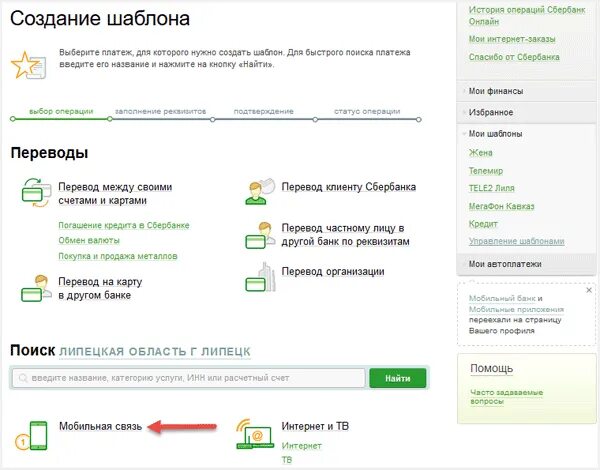Click the person icon for 'Перевод клиенту Сбербанка'
Image resolution: width=600 pixels, height=470 pixels.
[x=260, y=191]
